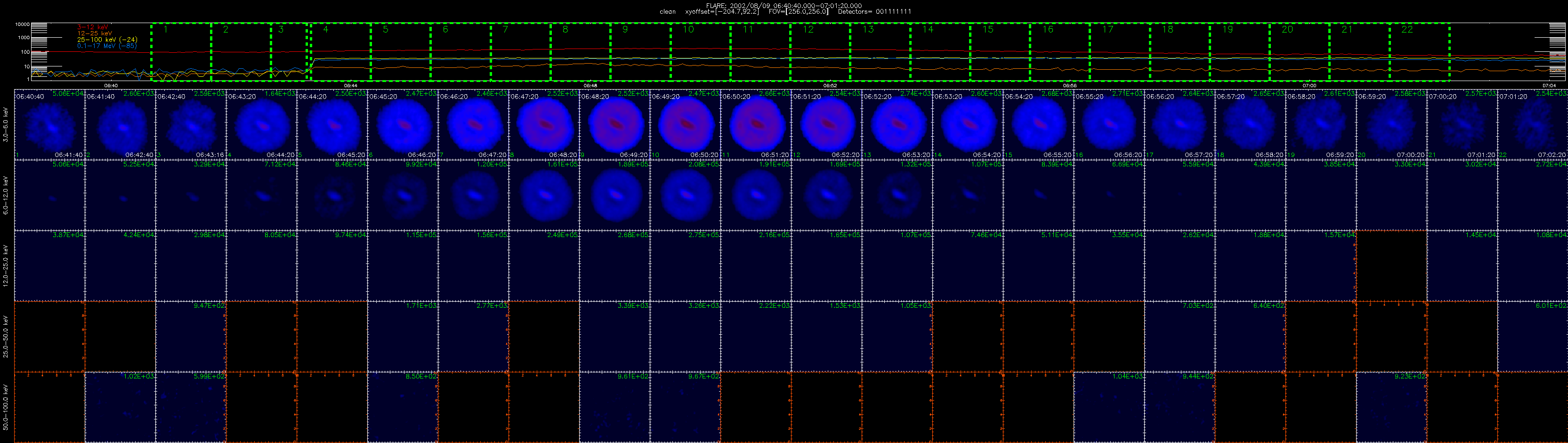Click interval marker 3 on the light curve

coord(281,29)
